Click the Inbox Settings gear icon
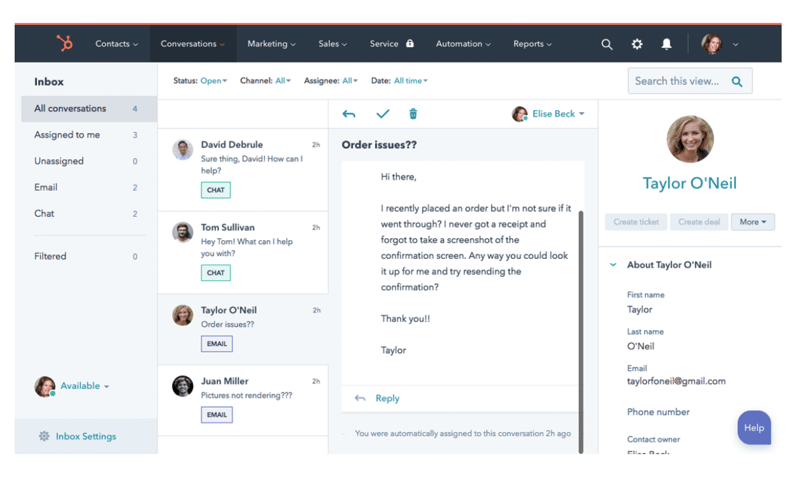Screen dimensions: 795x477 pos(44,436)
